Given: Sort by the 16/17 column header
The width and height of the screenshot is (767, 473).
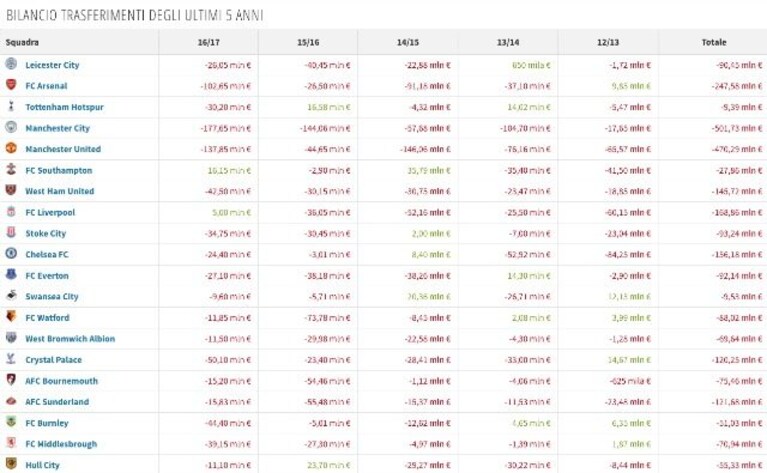Looking at the screenshot, I should (208, 43).
